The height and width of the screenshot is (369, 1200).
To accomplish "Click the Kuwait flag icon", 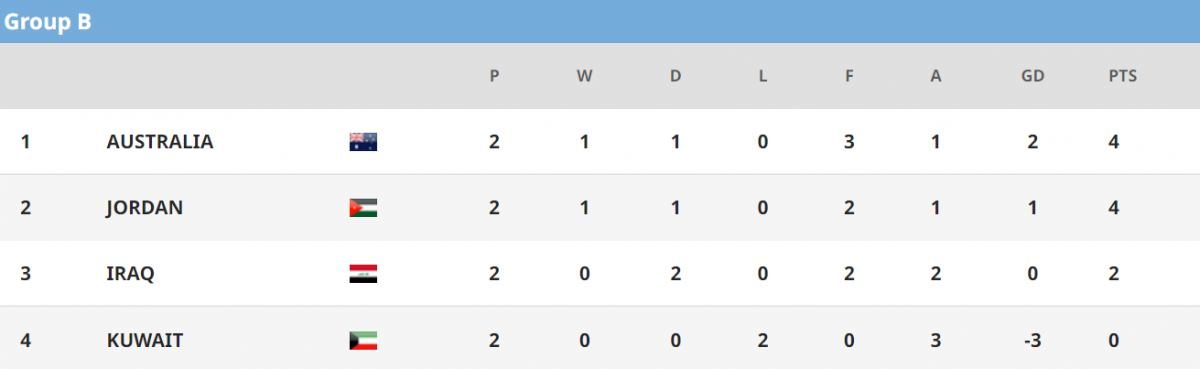I will point(363,340).
